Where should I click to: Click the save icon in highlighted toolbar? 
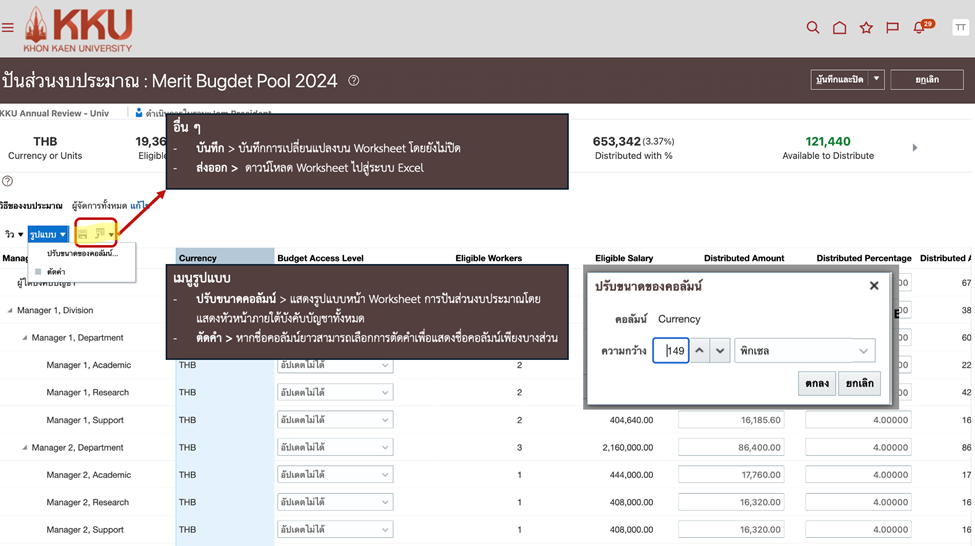(84, 234)
